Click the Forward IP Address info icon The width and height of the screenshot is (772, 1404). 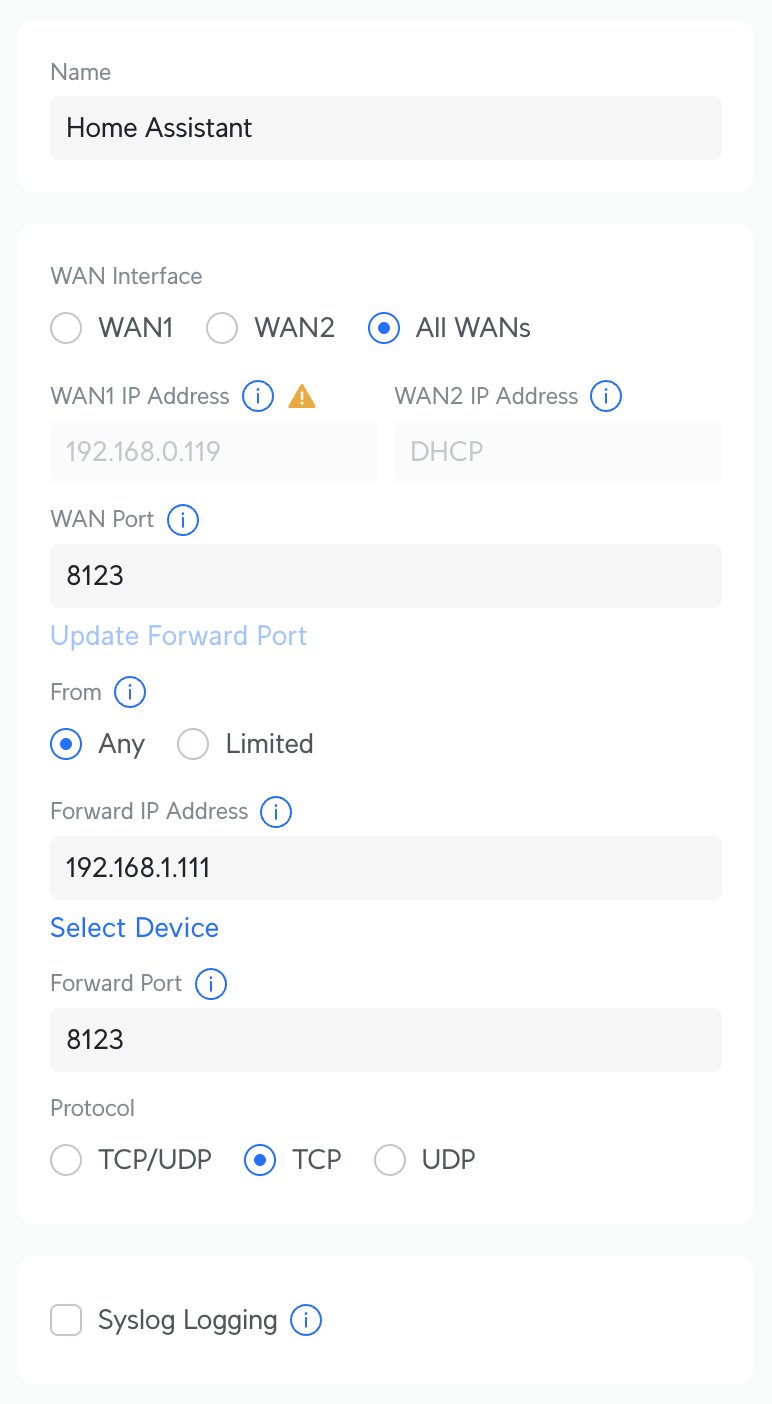click(x=276, y=812)
